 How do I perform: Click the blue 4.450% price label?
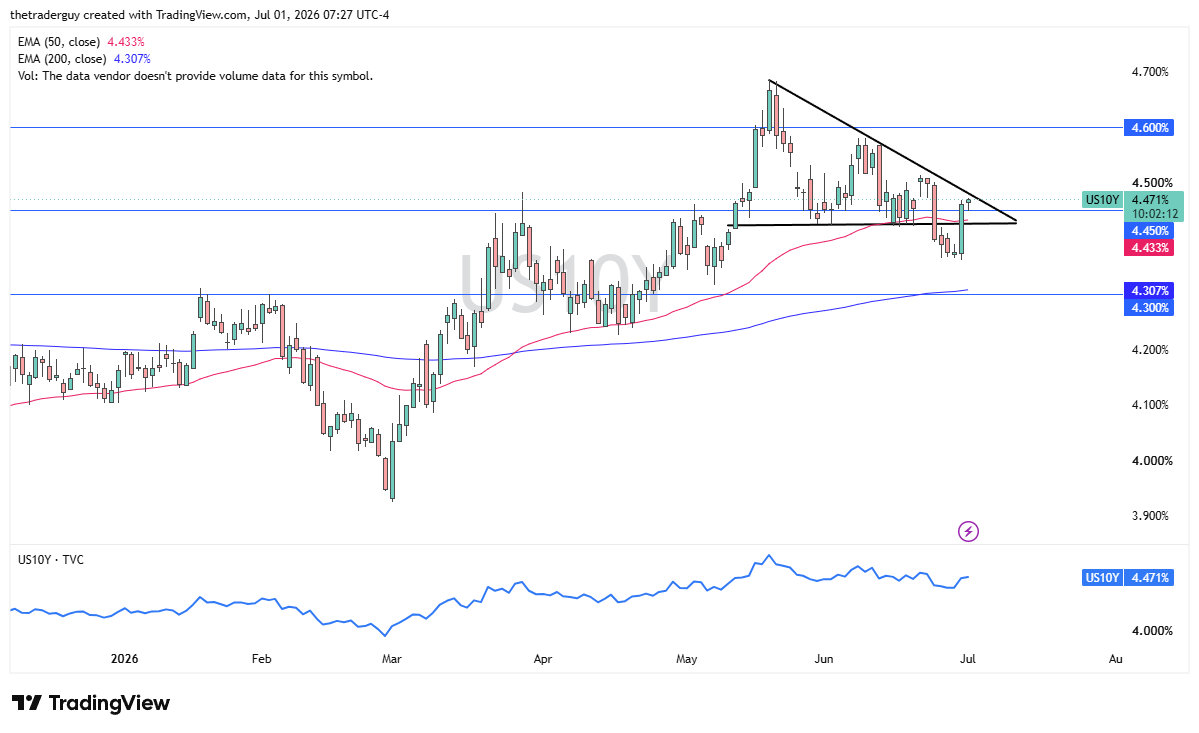tap(1148, 231)
